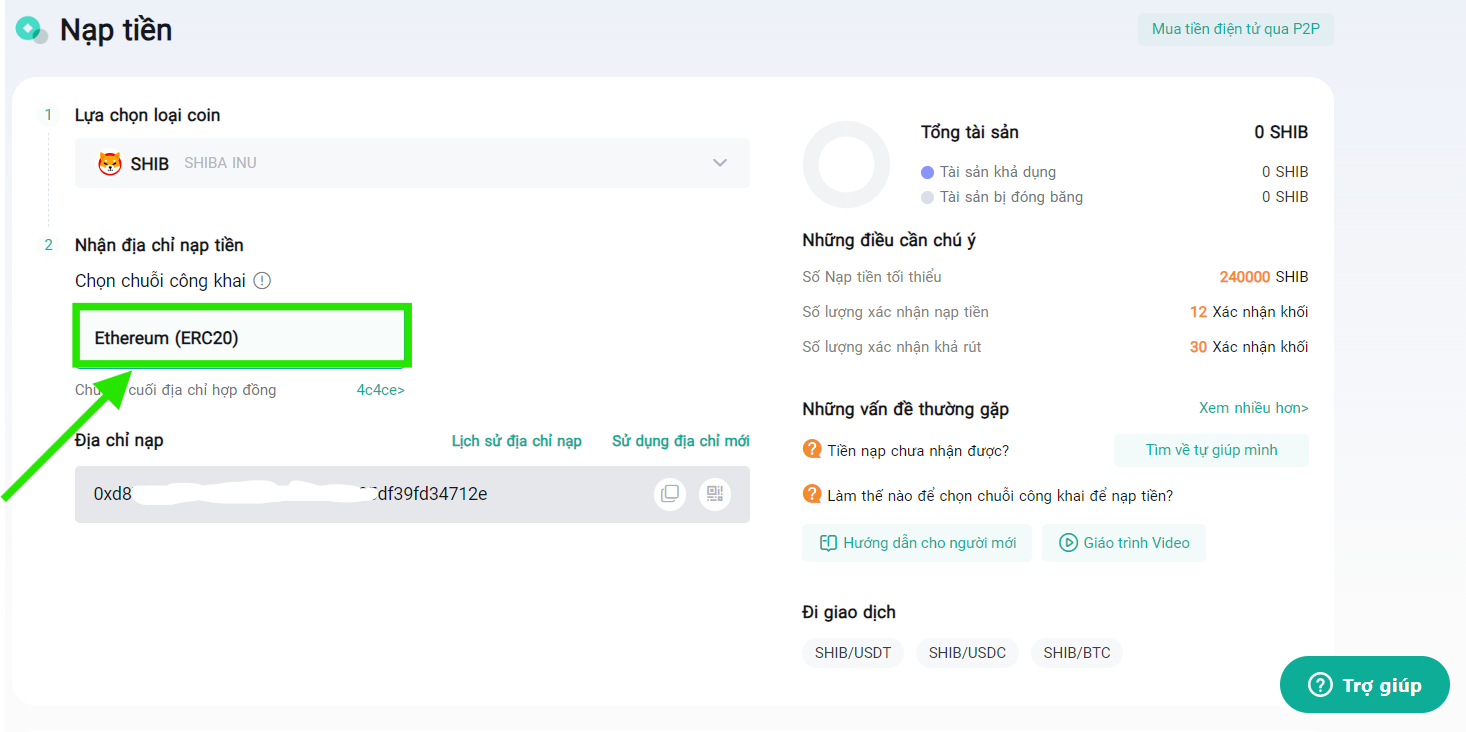The image size is (1466, 732).
Task: Select the SHIB/BTC trading pair
Action: (x=1077, y=653)
